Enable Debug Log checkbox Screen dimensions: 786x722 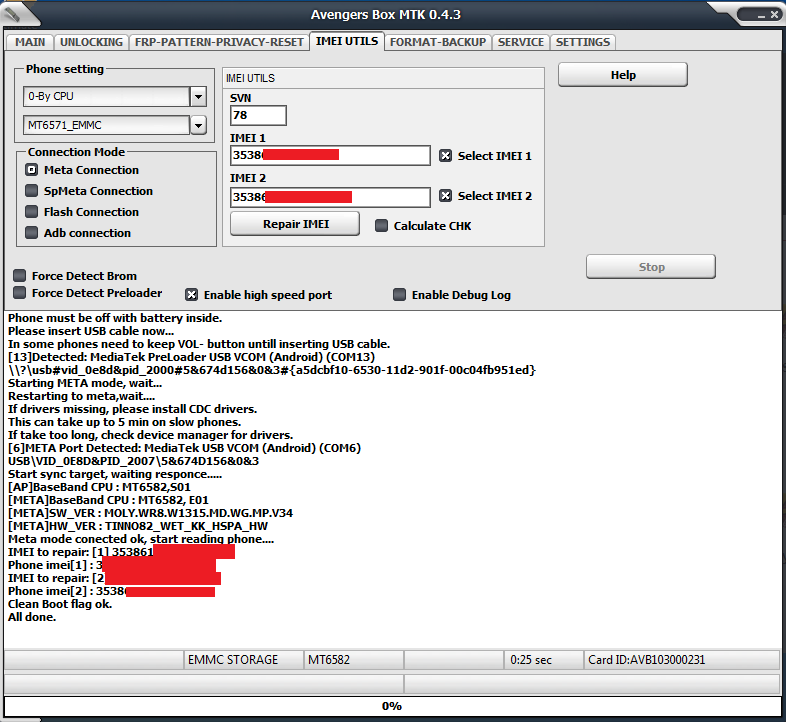[x=400, y=295]
